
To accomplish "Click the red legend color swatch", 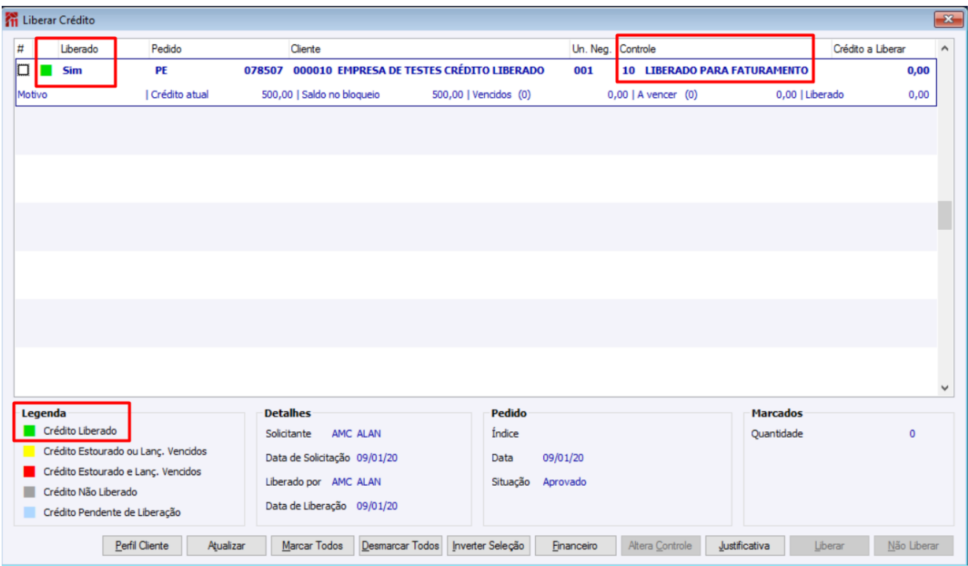I will (29, 472).
